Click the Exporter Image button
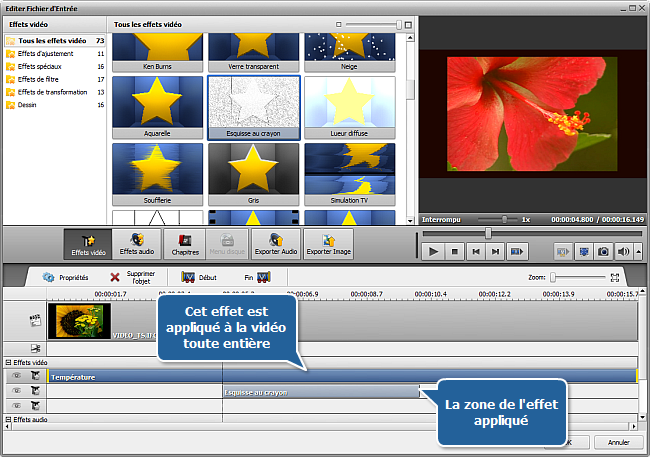The width and height of the screenshot is (650, 457). tap(327, 244)
